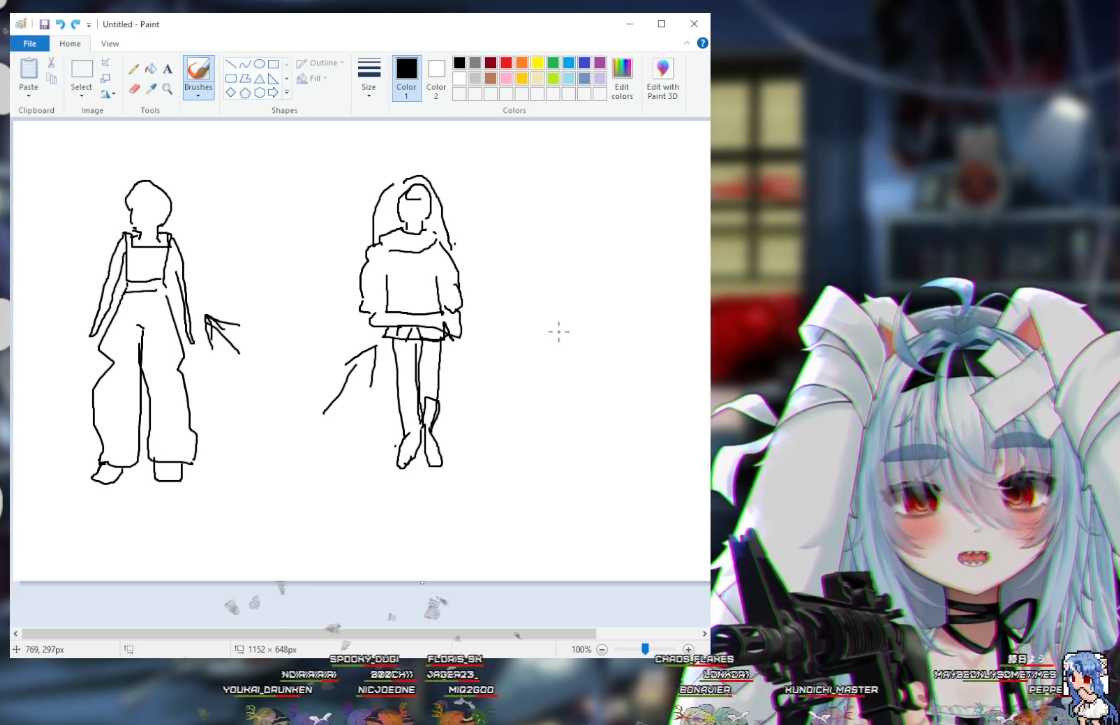
Task: Click the Cut scissors icon
Action: pyautogui.click(x=51, y=63)
